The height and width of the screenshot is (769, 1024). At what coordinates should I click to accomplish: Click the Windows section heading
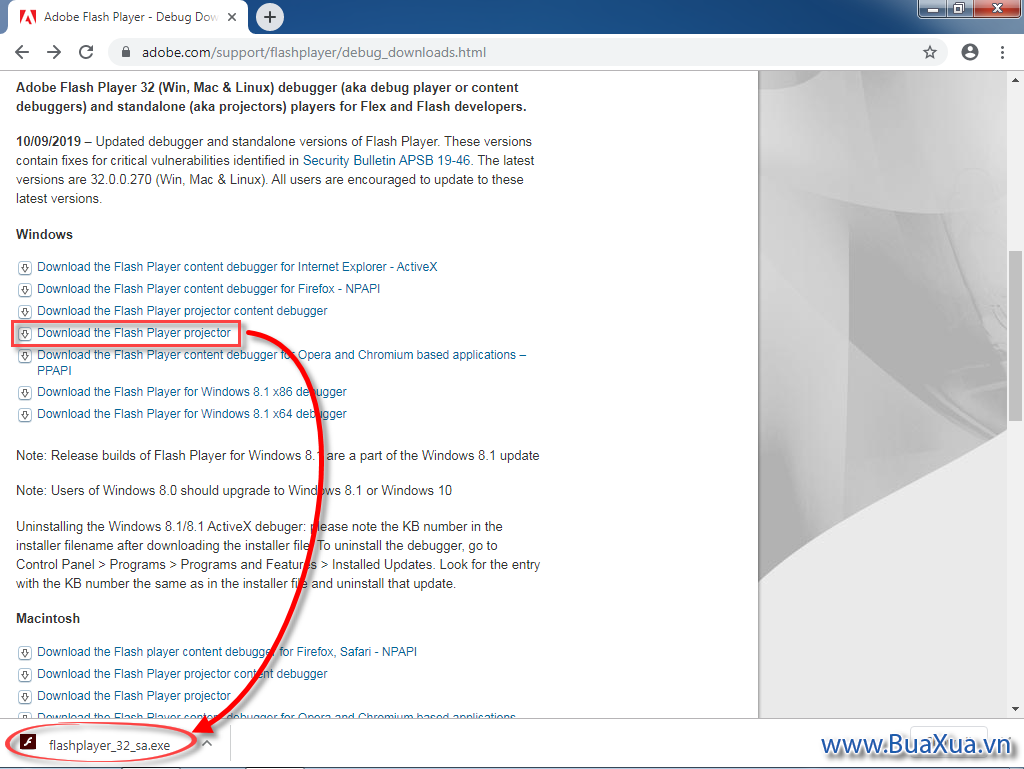44,234
